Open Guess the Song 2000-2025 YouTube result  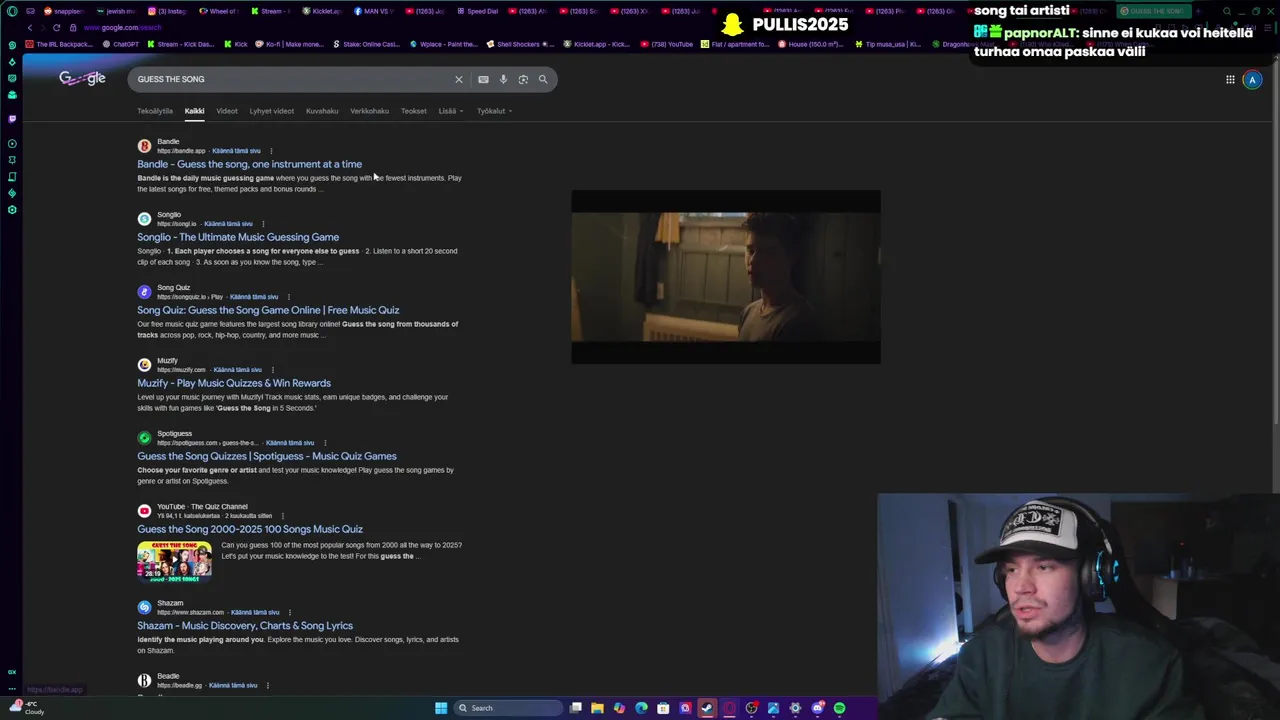tap(250, 529)
